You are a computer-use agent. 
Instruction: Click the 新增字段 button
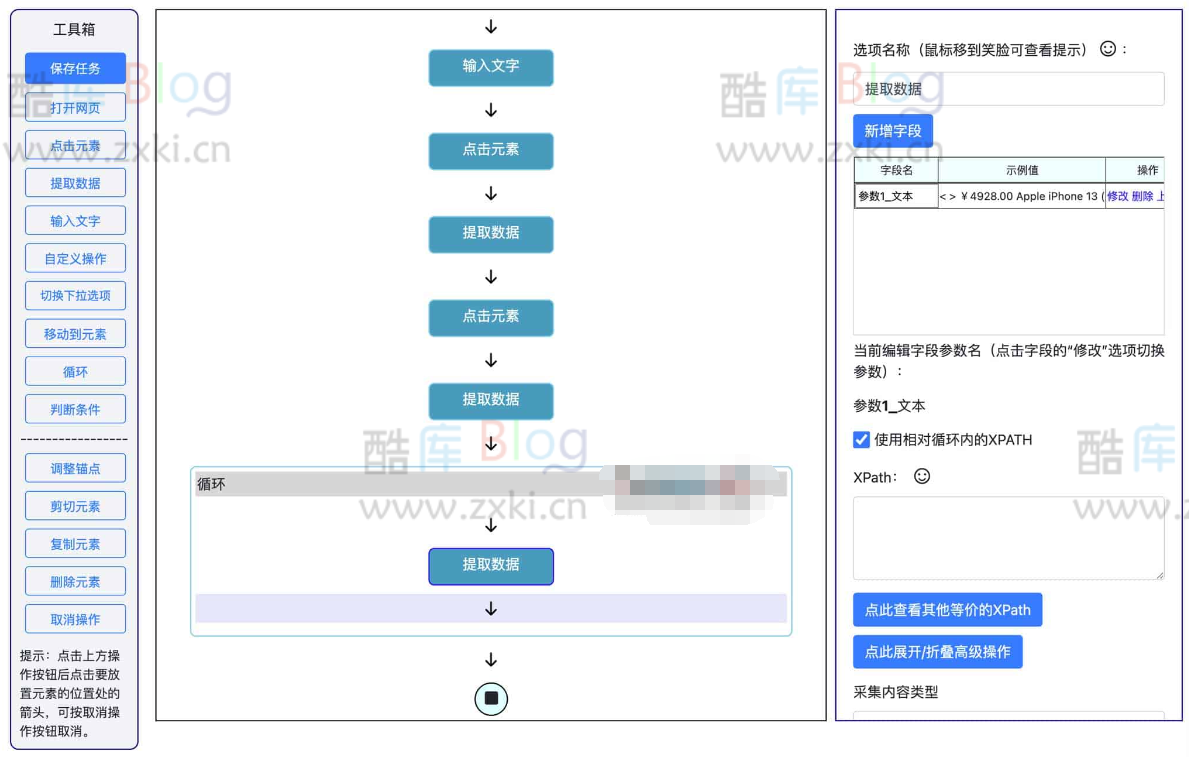(892, 130)
